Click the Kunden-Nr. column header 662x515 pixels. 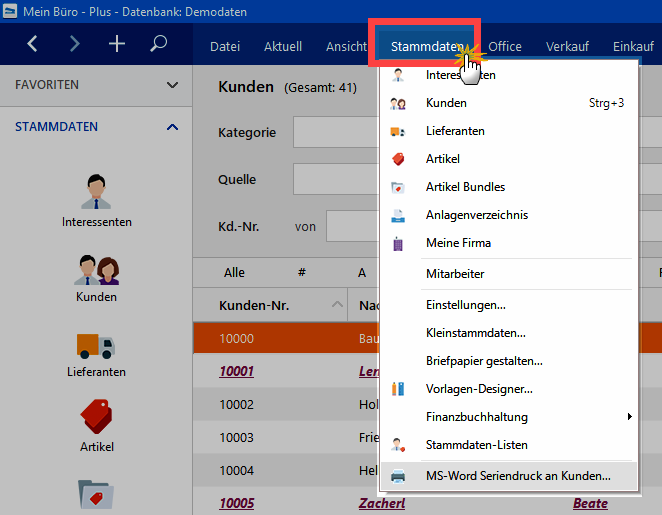pyautogui.click(x=270, y=305)
